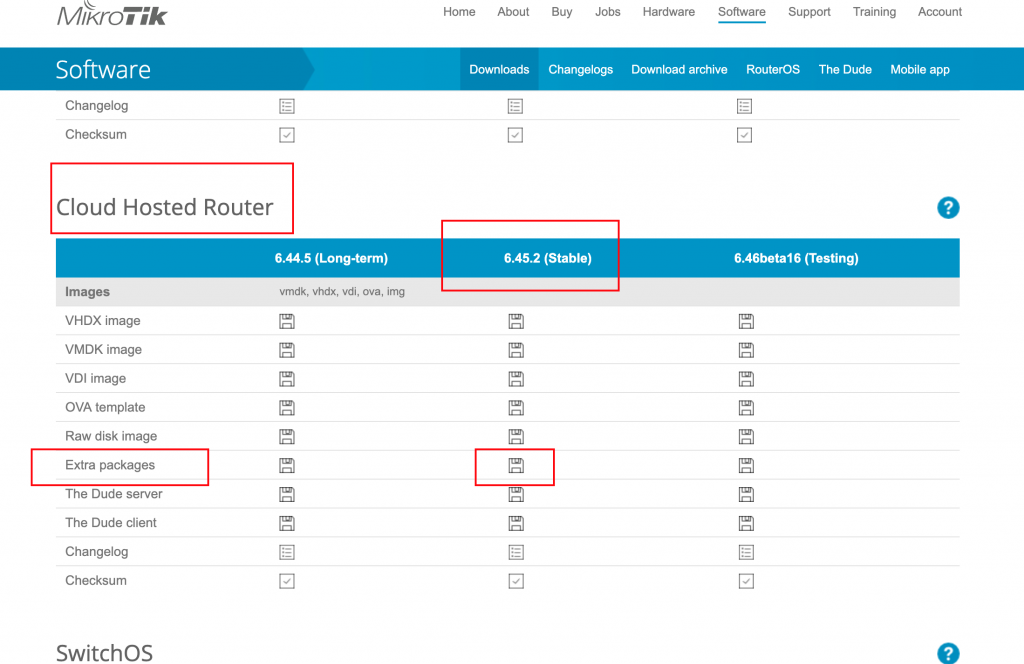The image size is (1024, 664).
Task: Download The Dude client for 6.46beta16 Testing
Action: click(x=746, y=523)
